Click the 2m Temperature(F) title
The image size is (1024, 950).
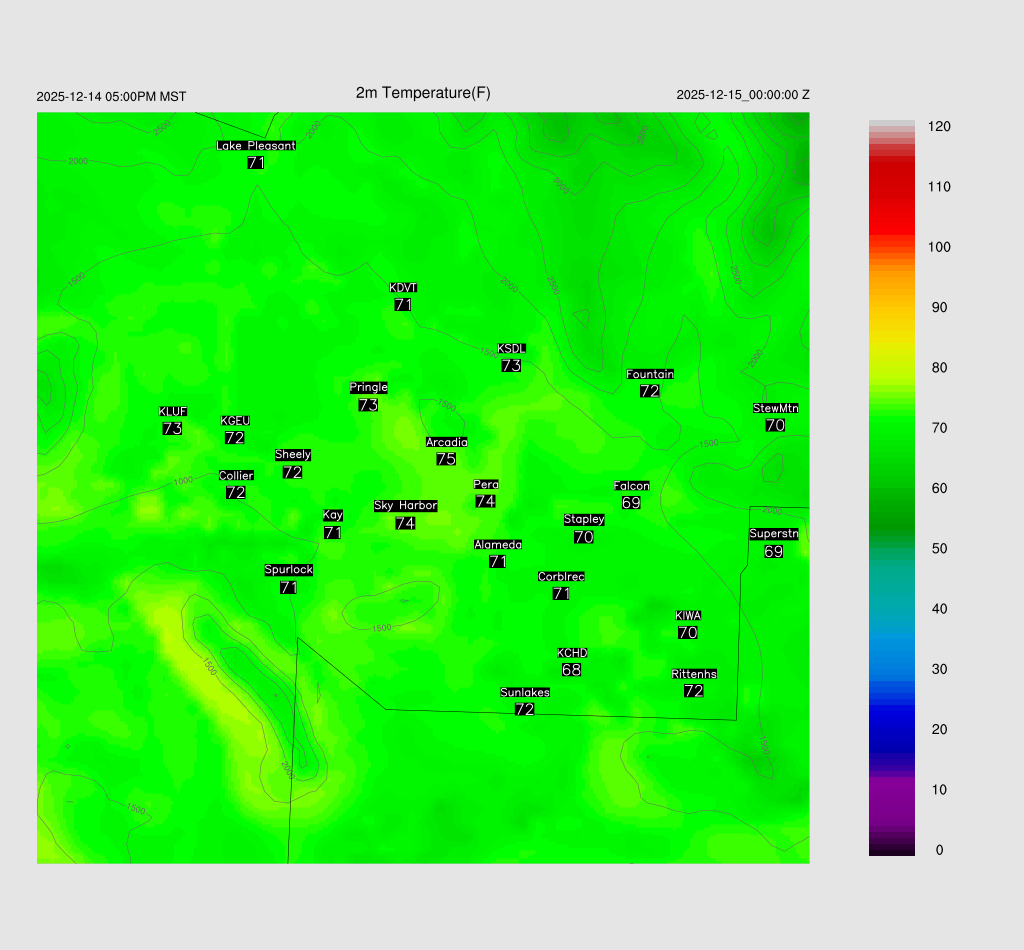(x=423, y=93)
